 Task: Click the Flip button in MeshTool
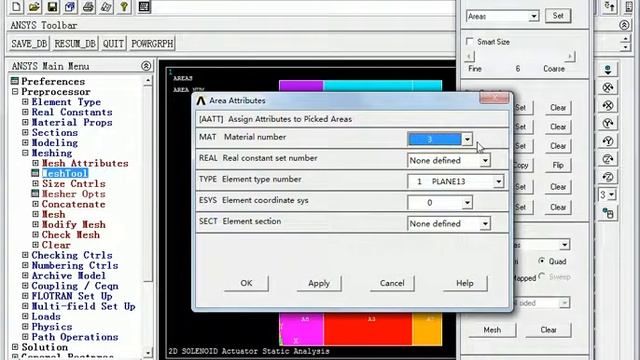[x=558, y=165]
